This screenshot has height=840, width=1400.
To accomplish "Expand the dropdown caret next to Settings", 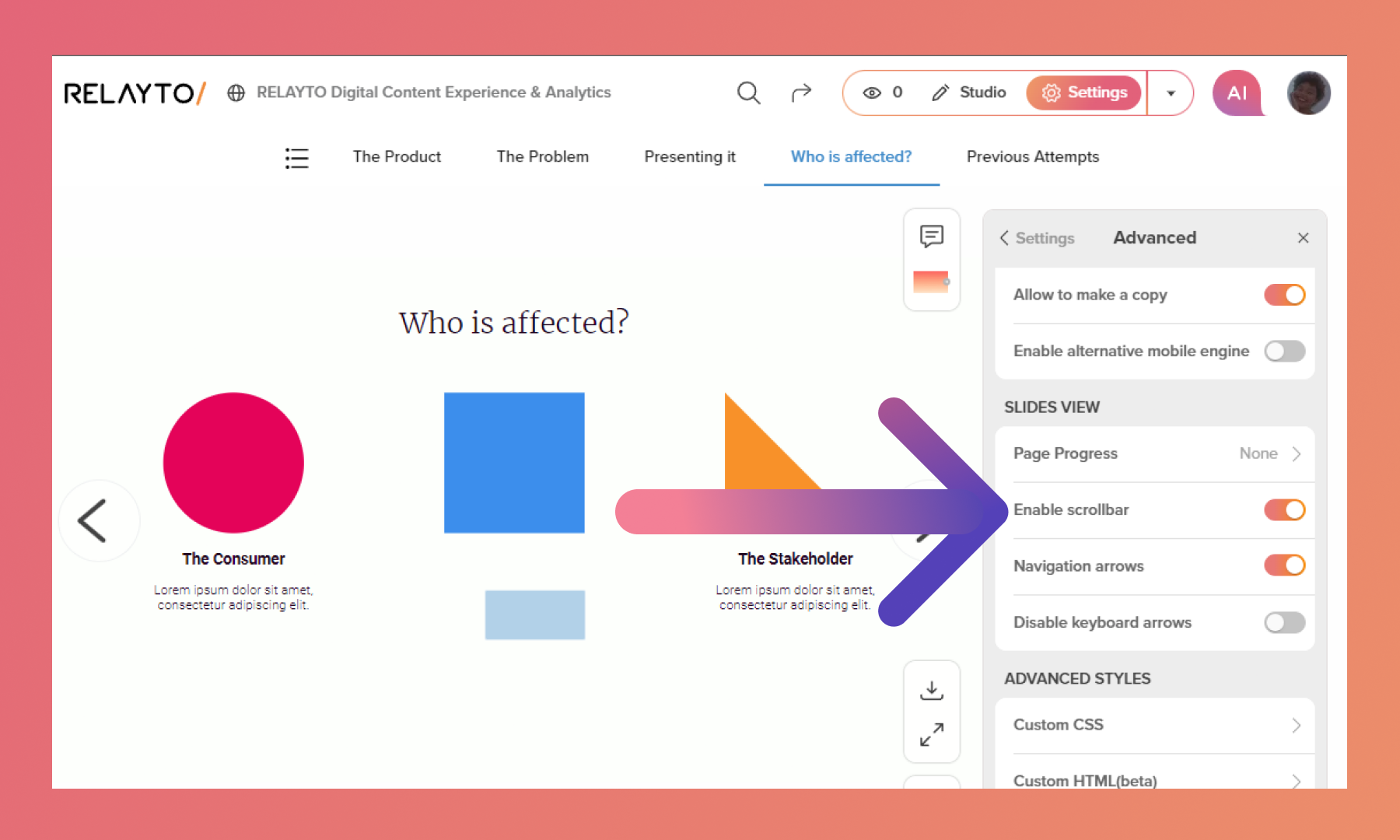I will [x=1171, y=93].
